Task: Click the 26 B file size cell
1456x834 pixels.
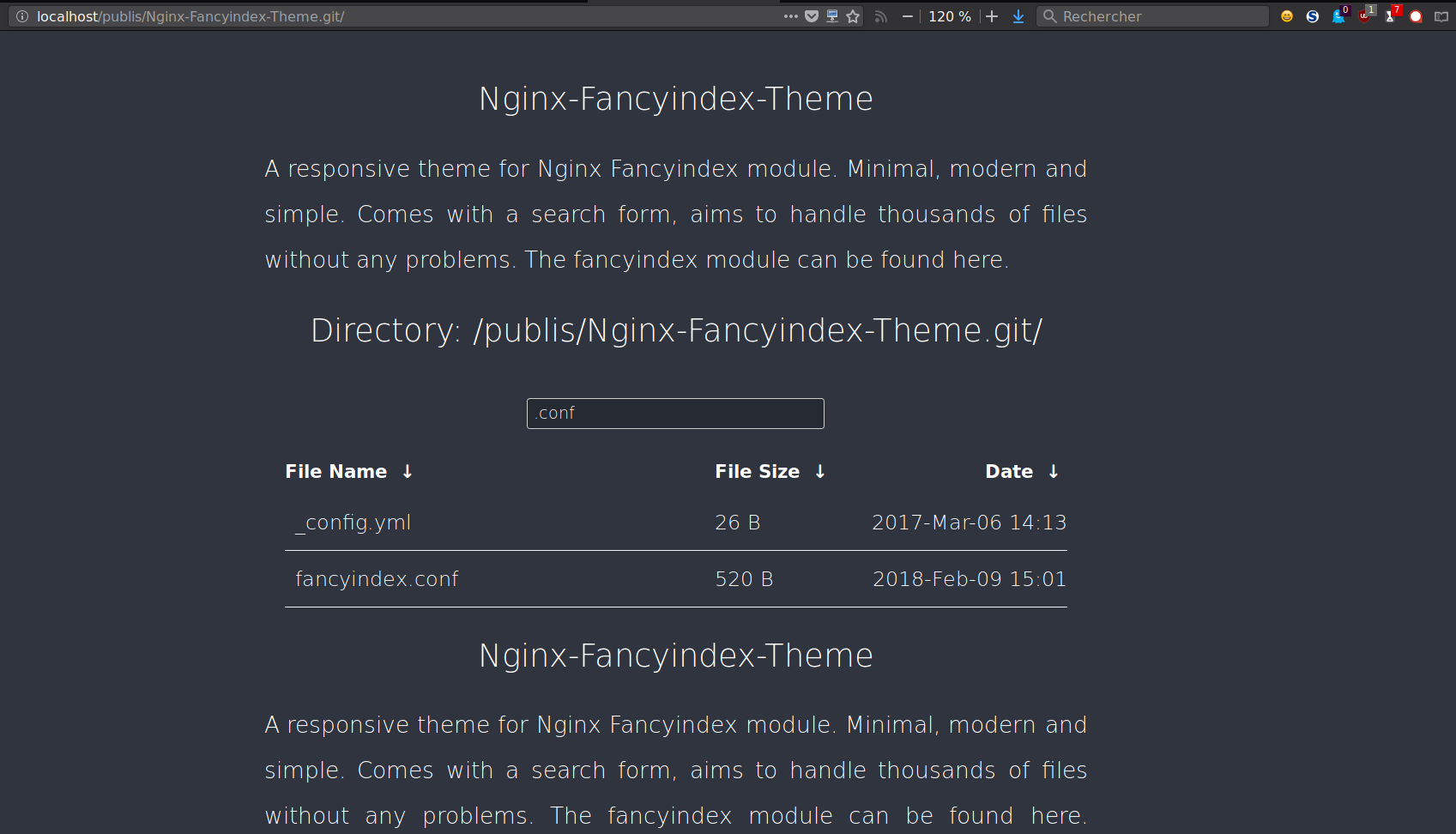Action: [738, 523]
